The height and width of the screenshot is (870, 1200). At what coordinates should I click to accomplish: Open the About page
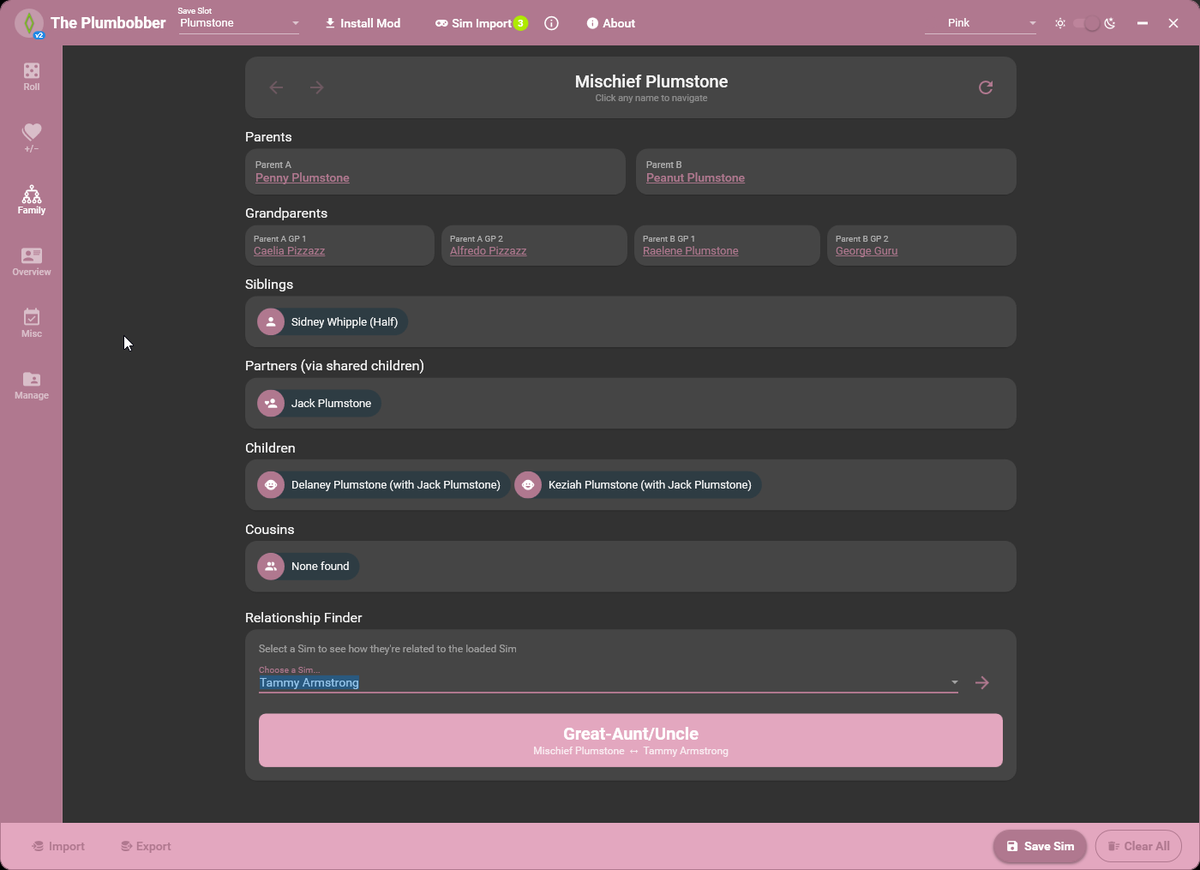tap(610, 23)
